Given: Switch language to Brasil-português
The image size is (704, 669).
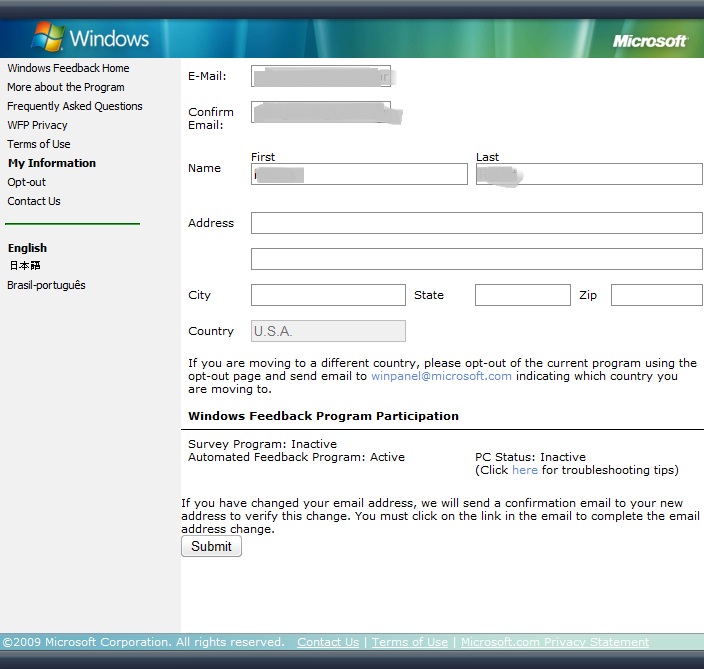Looking at the screenshot, I should point(46,285).
